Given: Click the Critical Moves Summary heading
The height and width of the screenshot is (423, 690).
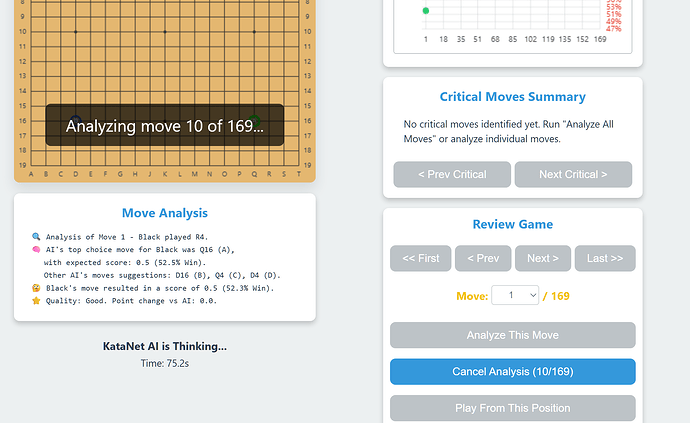Looking at the screenshot, I should [513, 96].
